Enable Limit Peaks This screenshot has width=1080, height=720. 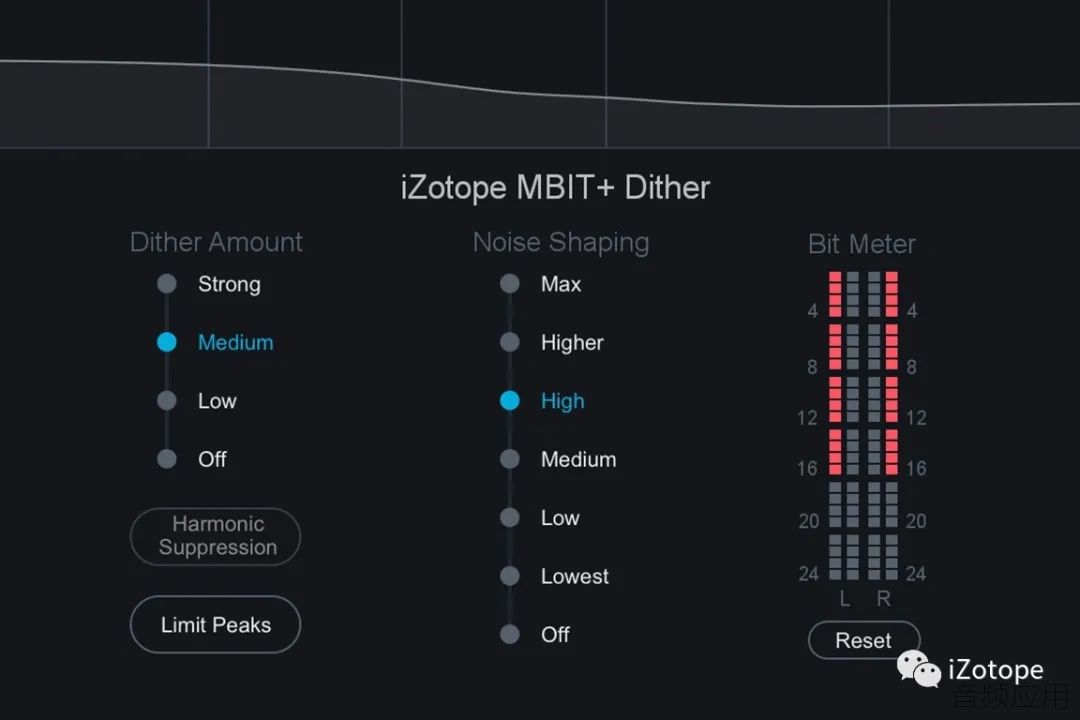tap(216, 624)
